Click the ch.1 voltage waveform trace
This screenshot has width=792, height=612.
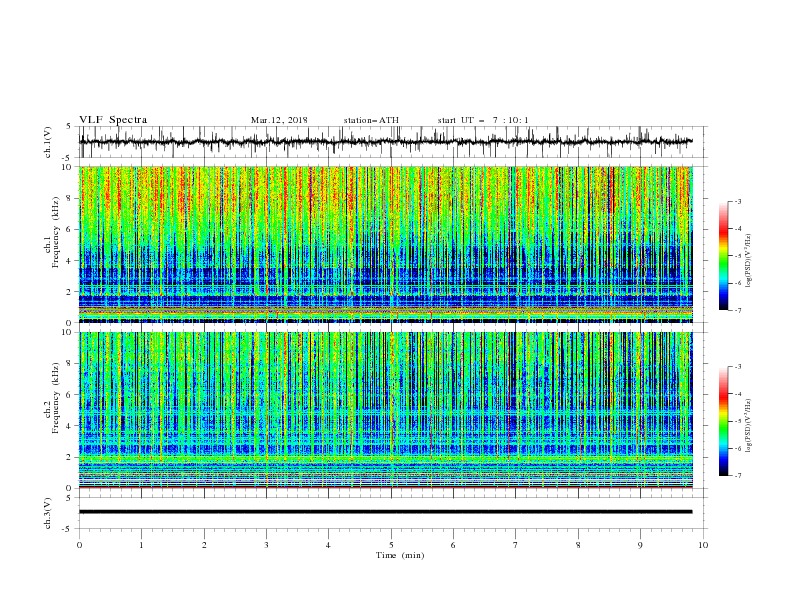[x=385, y=142]
